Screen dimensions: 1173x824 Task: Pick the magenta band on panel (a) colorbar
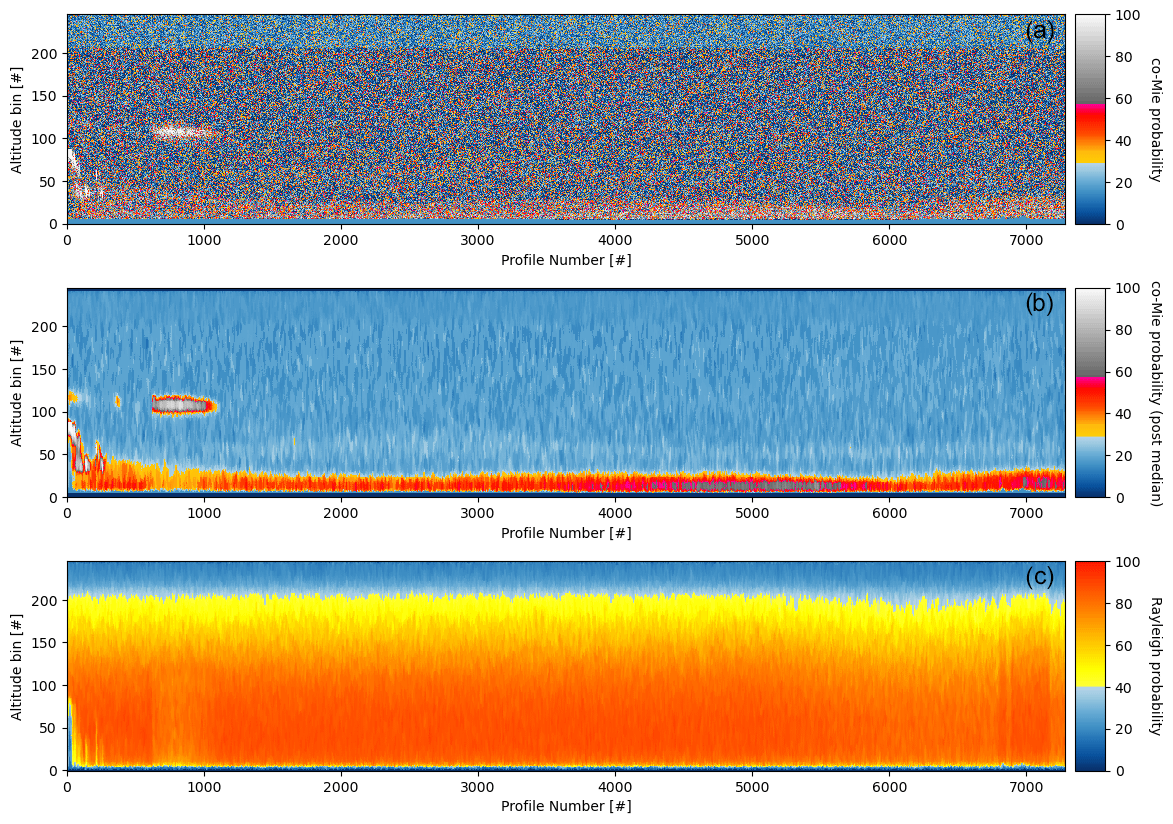pos(1090,105)
